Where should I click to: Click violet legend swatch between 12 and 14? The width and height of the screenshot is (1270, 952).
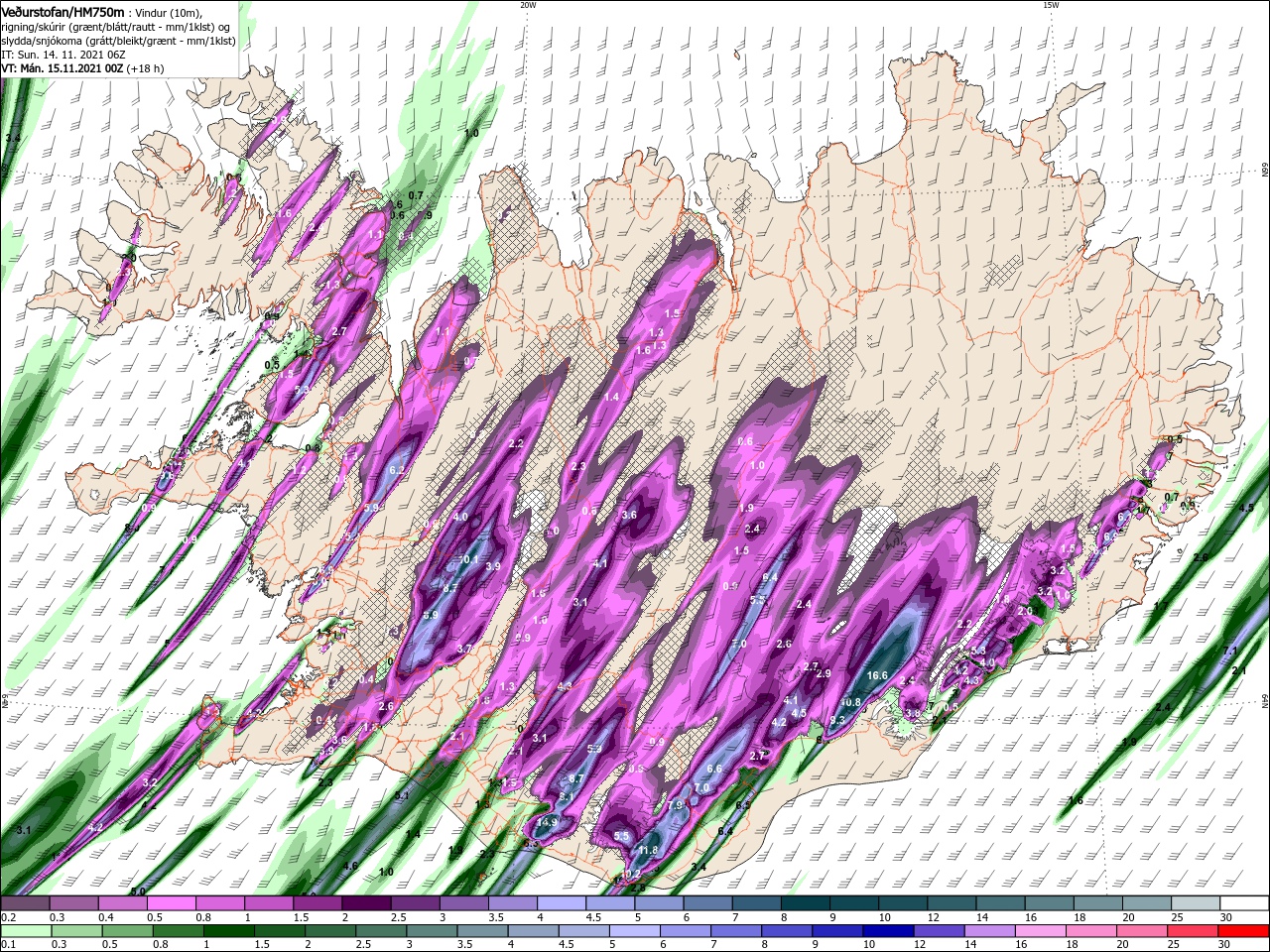point(938,931)
